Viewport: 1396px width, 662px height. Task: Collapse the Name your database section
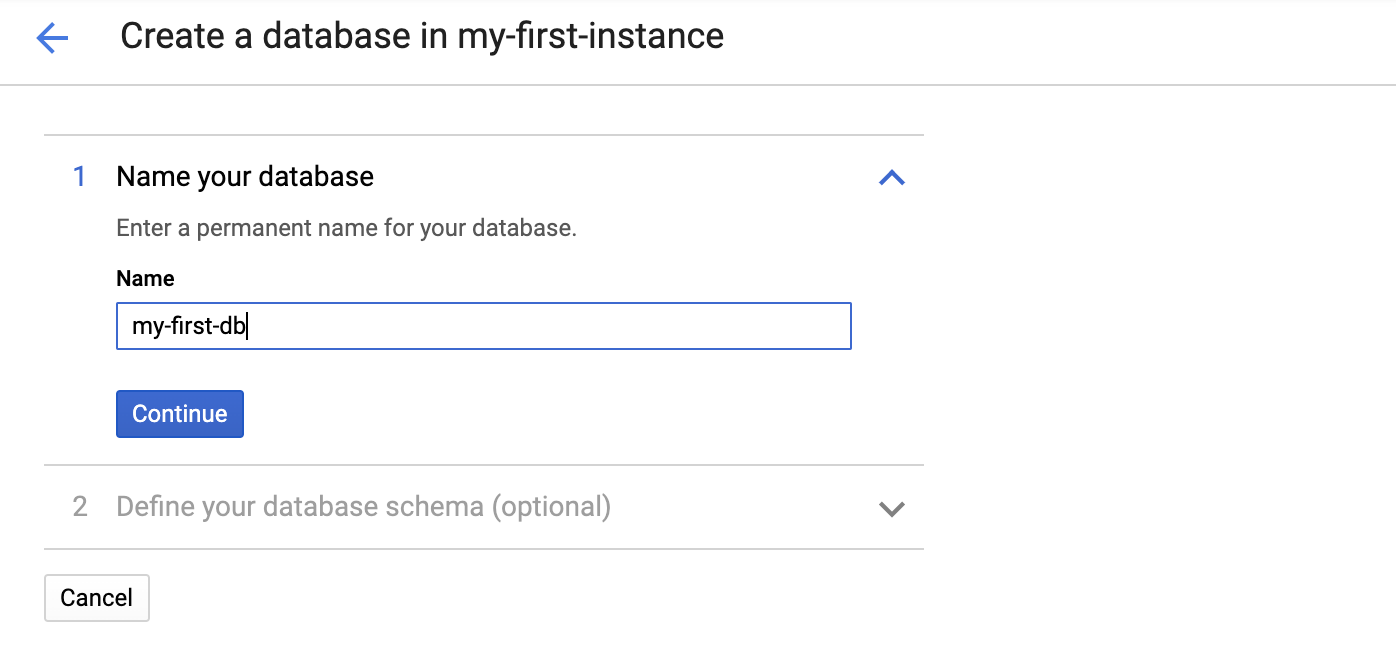point(891,178)
